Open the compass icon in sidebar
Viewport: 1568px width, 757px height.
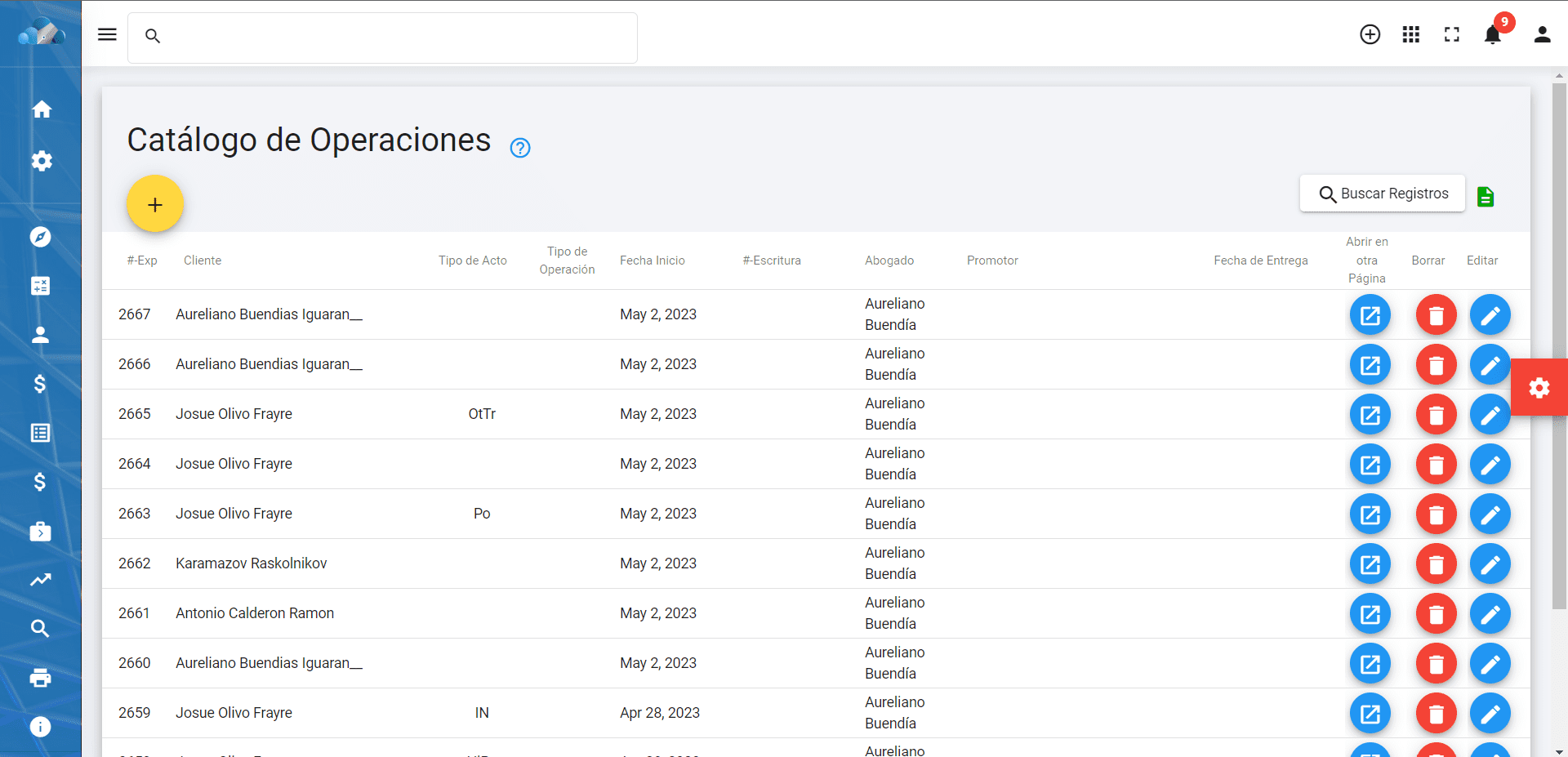(41, 237)
